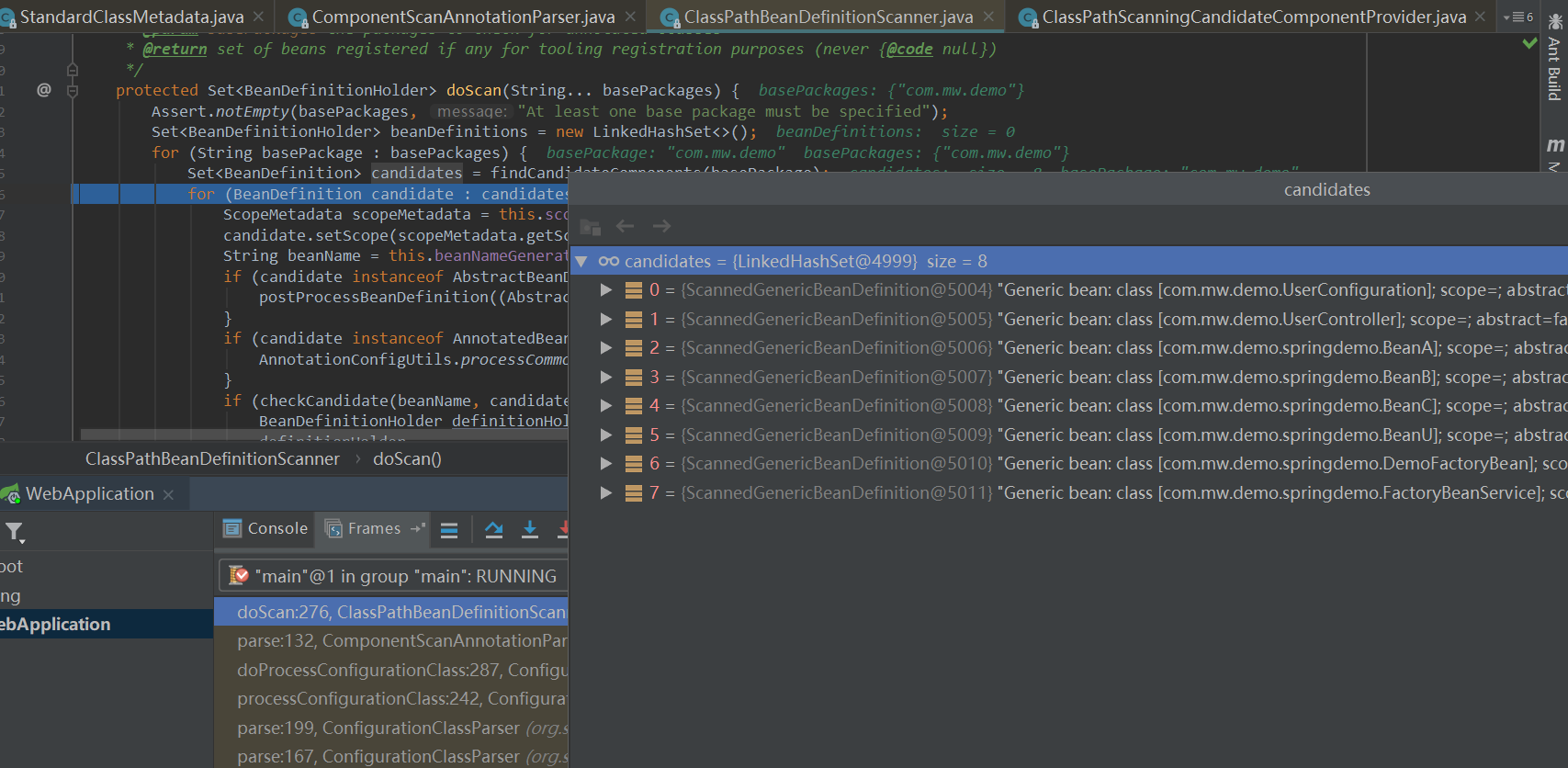Select the parse:199 ConfigurationClassParser frame
This screenshot has height=768, width=1568.
pos(391,728)
